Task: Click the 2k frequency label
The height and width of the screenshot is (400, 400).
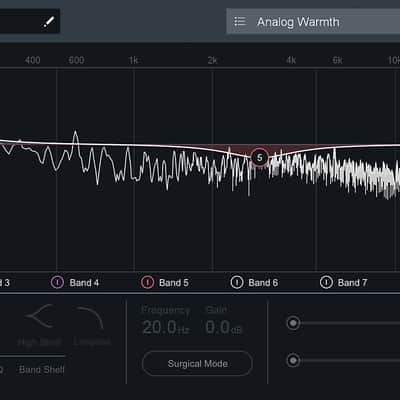Action: point(212,60)
